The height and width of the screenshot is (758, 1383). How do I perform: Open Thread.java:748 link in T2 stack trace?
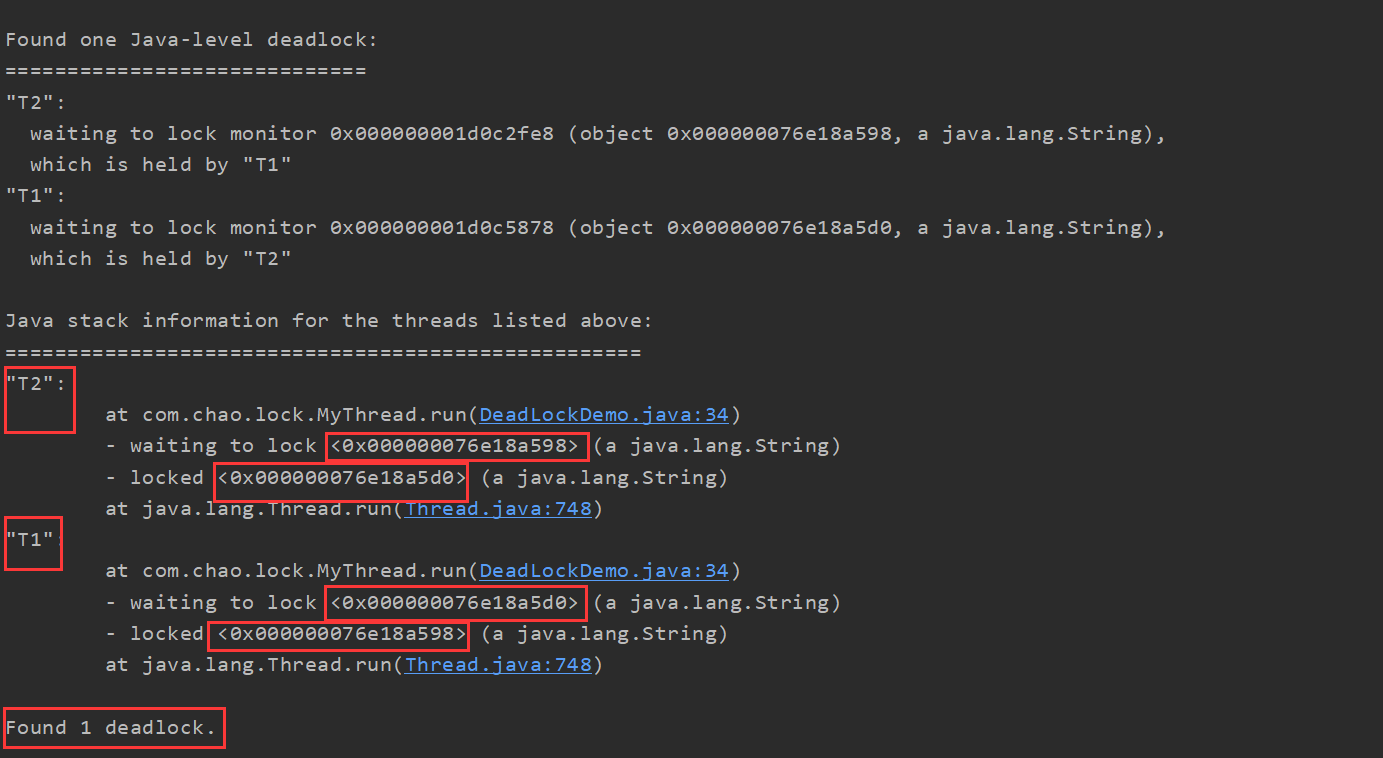[499, 508]
